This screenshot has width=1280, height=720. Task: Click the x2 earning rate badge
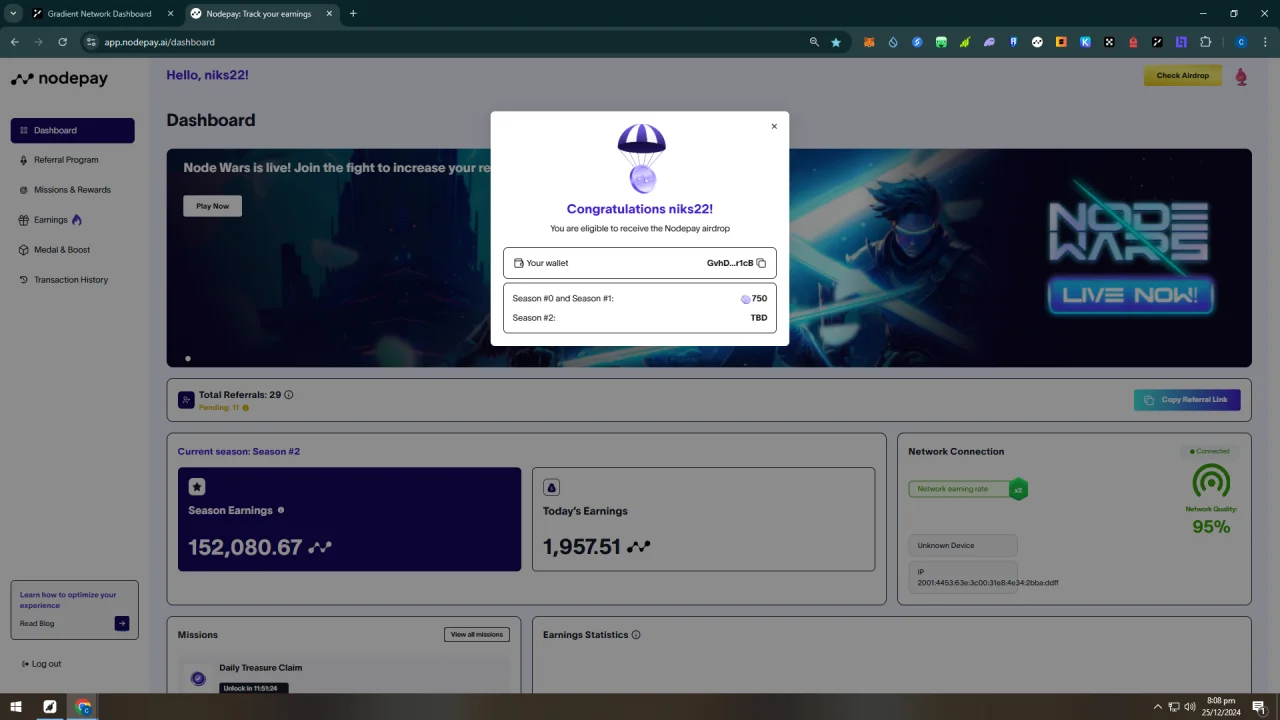[x=1018, y=490]
